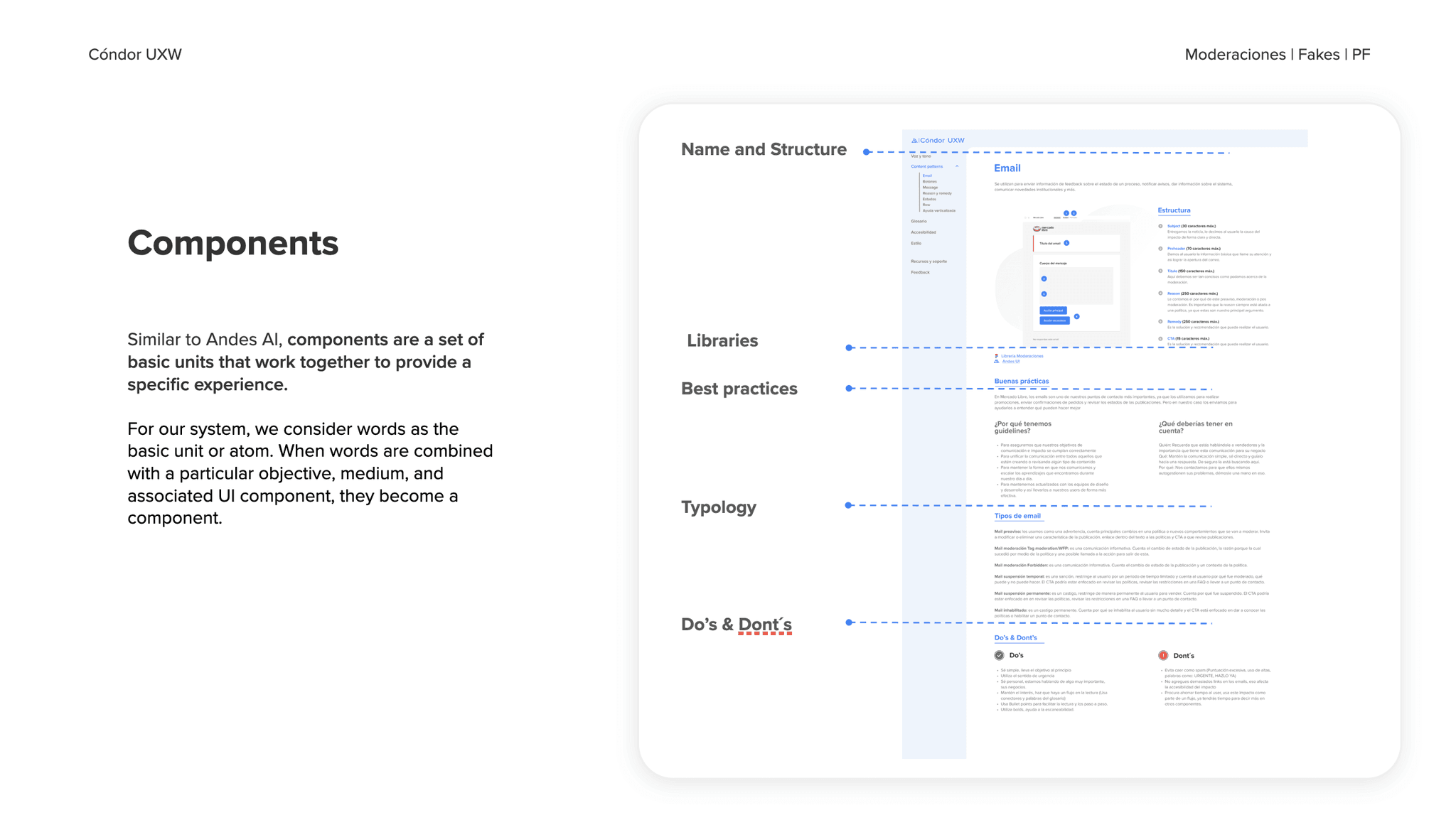Open Accesibilidad in the sidebar
1456x815 pixels.
click(923, 232)
